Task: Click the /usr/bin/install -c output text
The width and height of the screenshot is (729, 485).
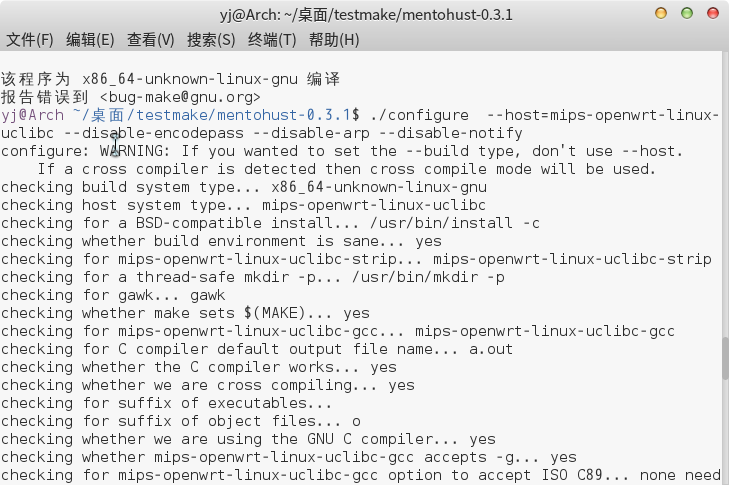Action: (x=455, y=223)
